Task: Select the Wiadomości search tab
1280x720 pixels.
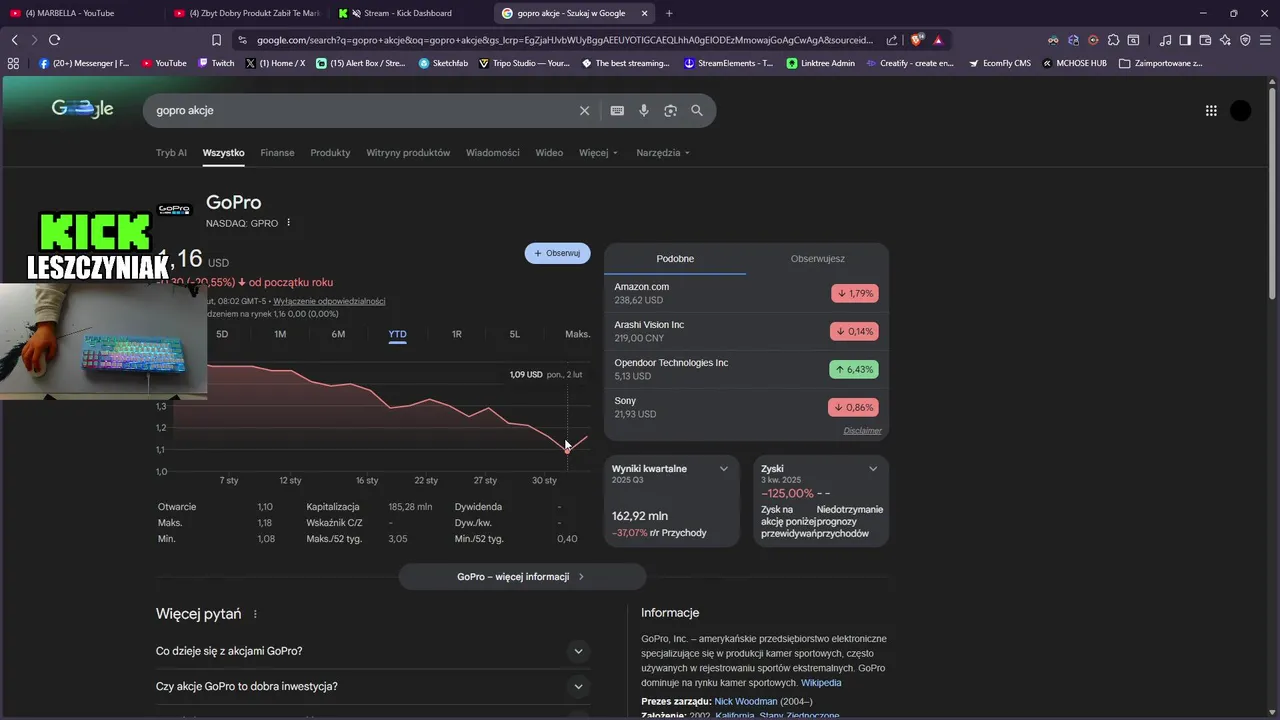Action: coord(493,153)
